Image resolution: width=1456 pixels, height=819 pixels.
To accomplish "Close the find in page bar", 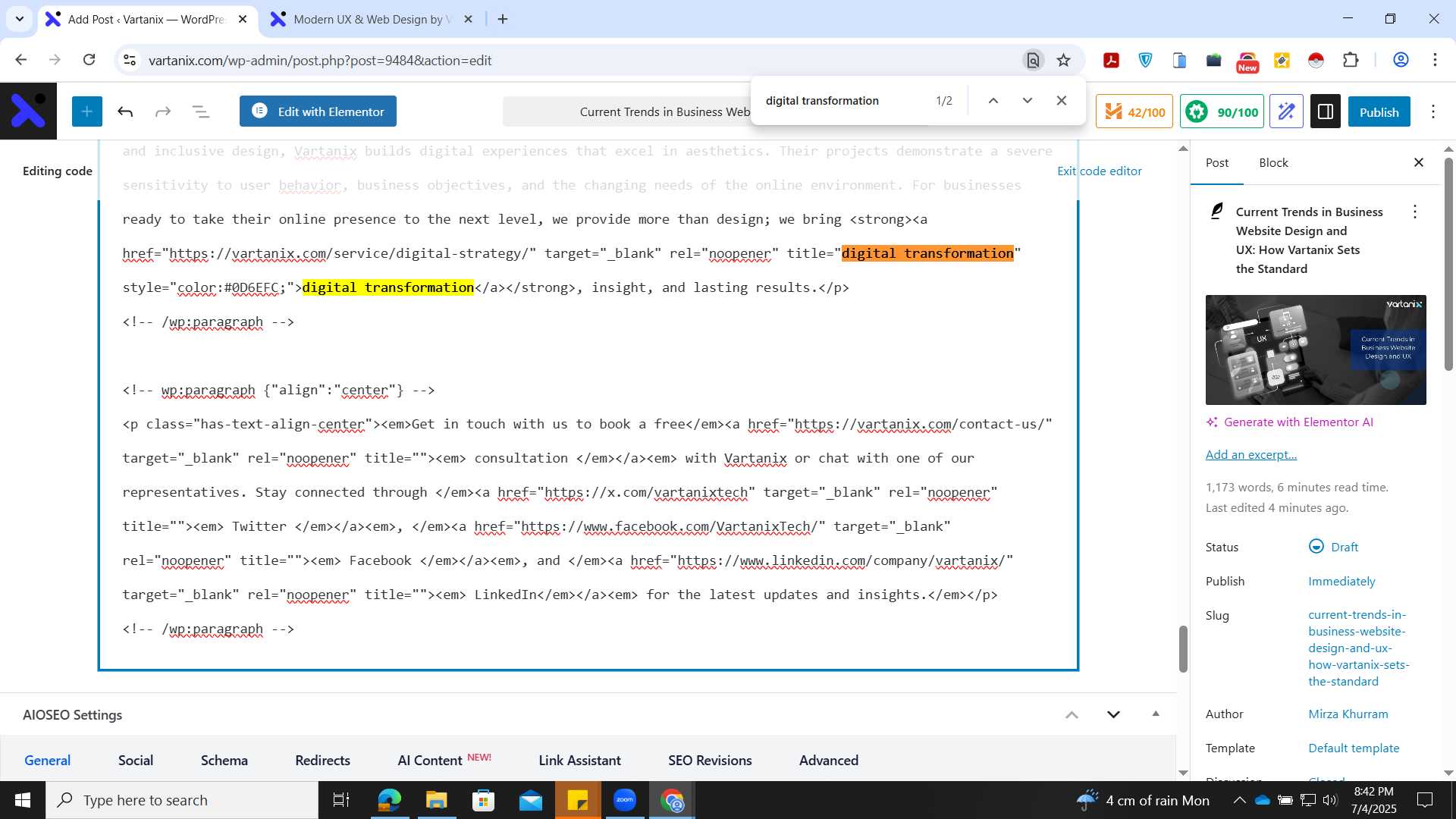I will click(1062, 100).
